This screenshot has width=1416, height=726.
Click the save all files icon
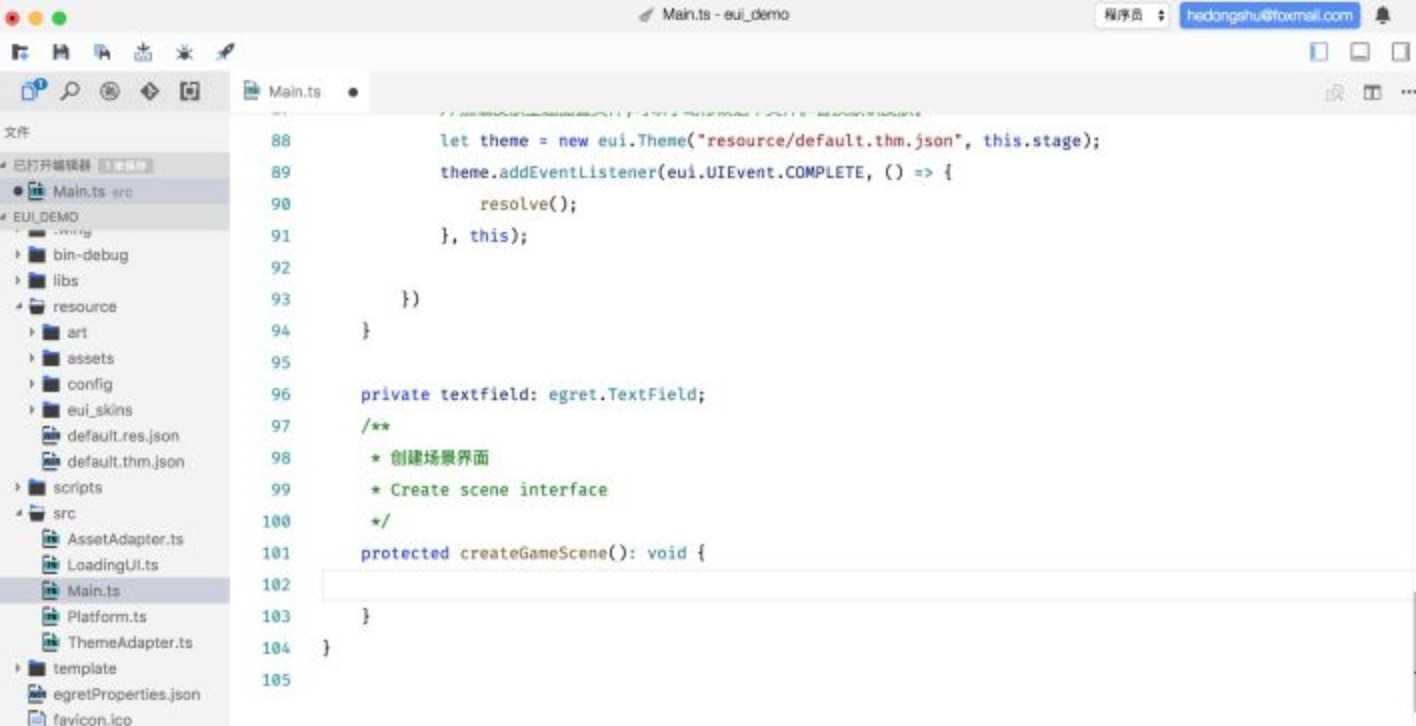point(102,52)
